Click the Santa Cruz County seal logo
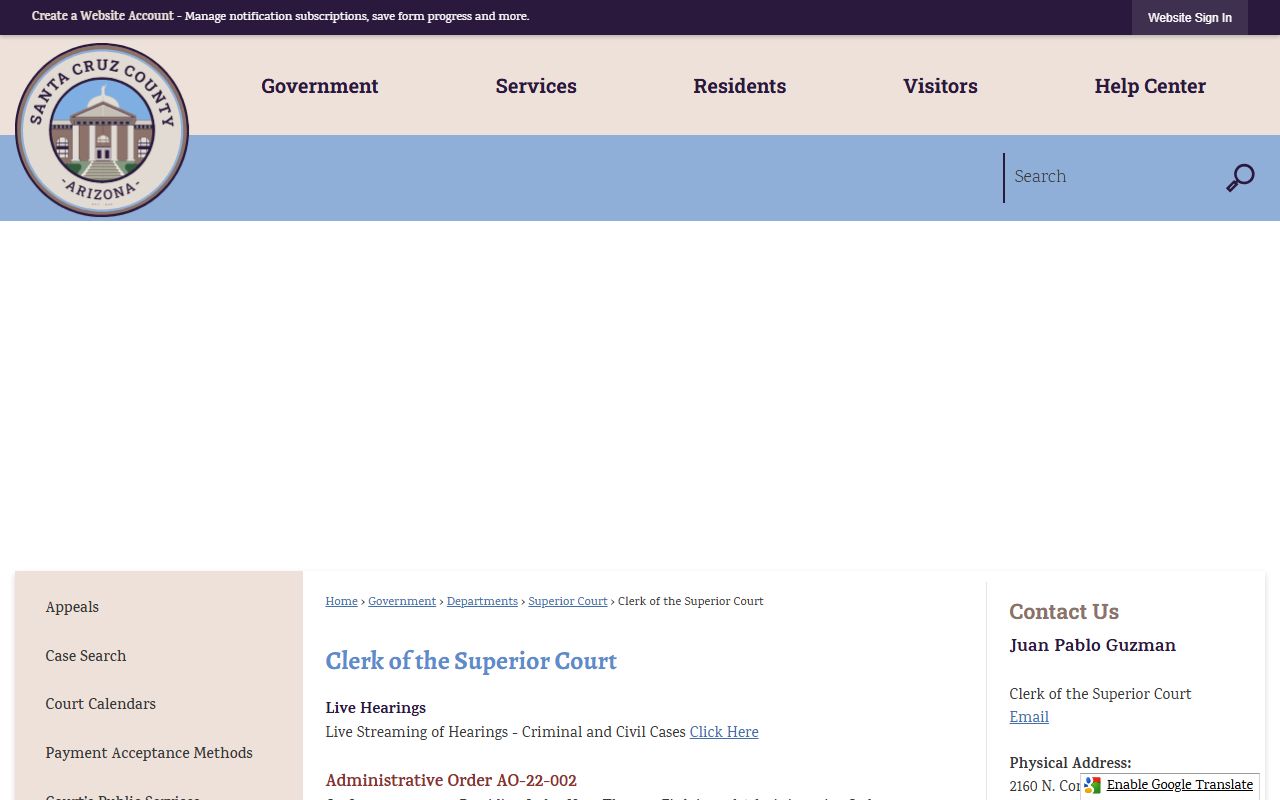Image resolution: width=1280 pixels, height=800 pixels. pyautogui.click(x=102, y=130)
